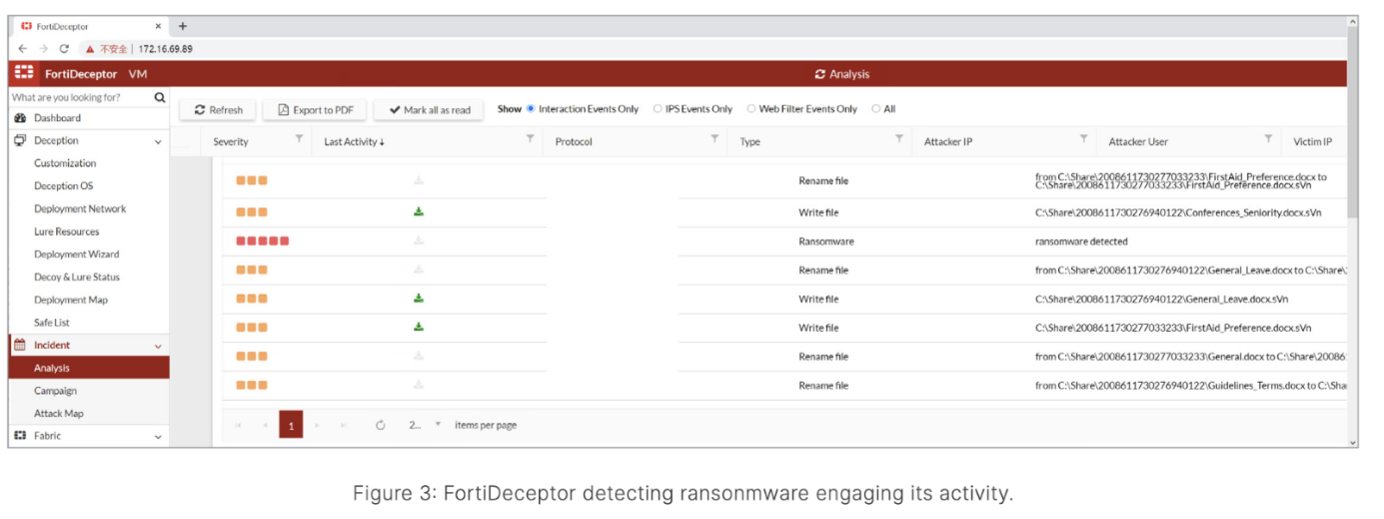Click the search magnifier icon in the sidebar
Screen dimensions: 1384x519
click(x=160, y=98)
